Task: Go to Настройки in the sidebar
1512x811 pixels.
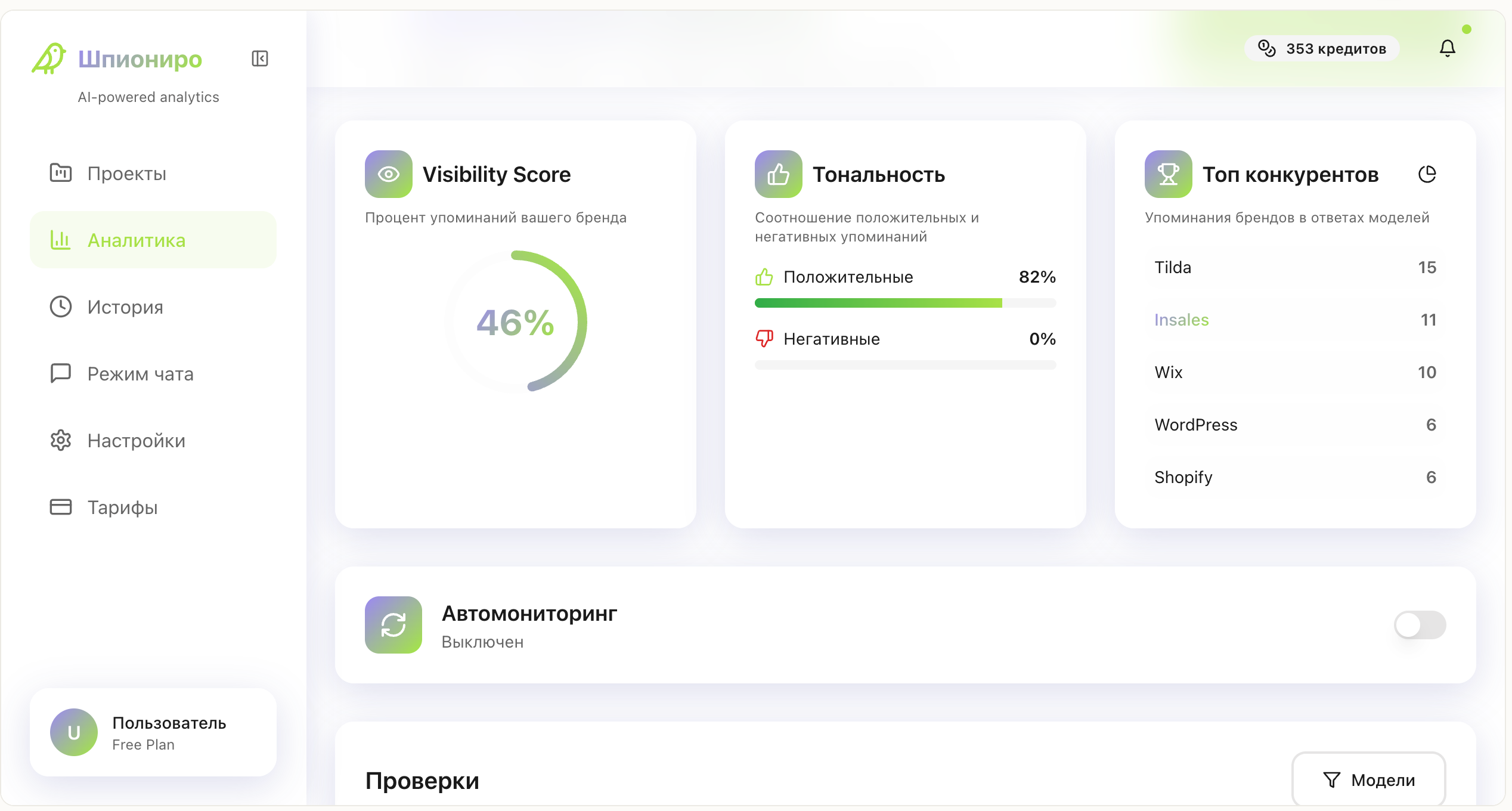Action: 136,441
